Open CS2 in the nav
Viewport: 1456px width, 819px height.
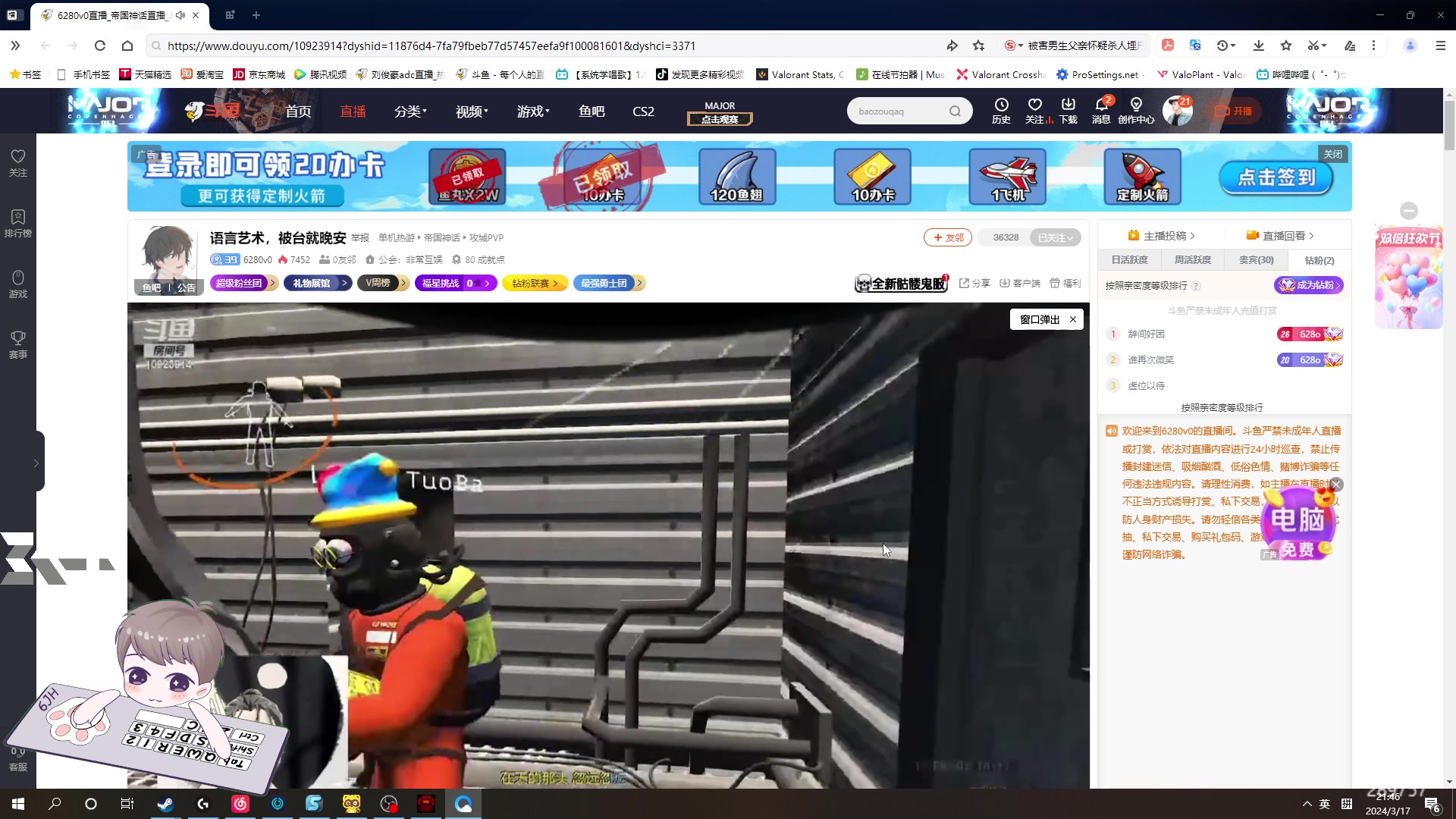[x=643, y=111]
